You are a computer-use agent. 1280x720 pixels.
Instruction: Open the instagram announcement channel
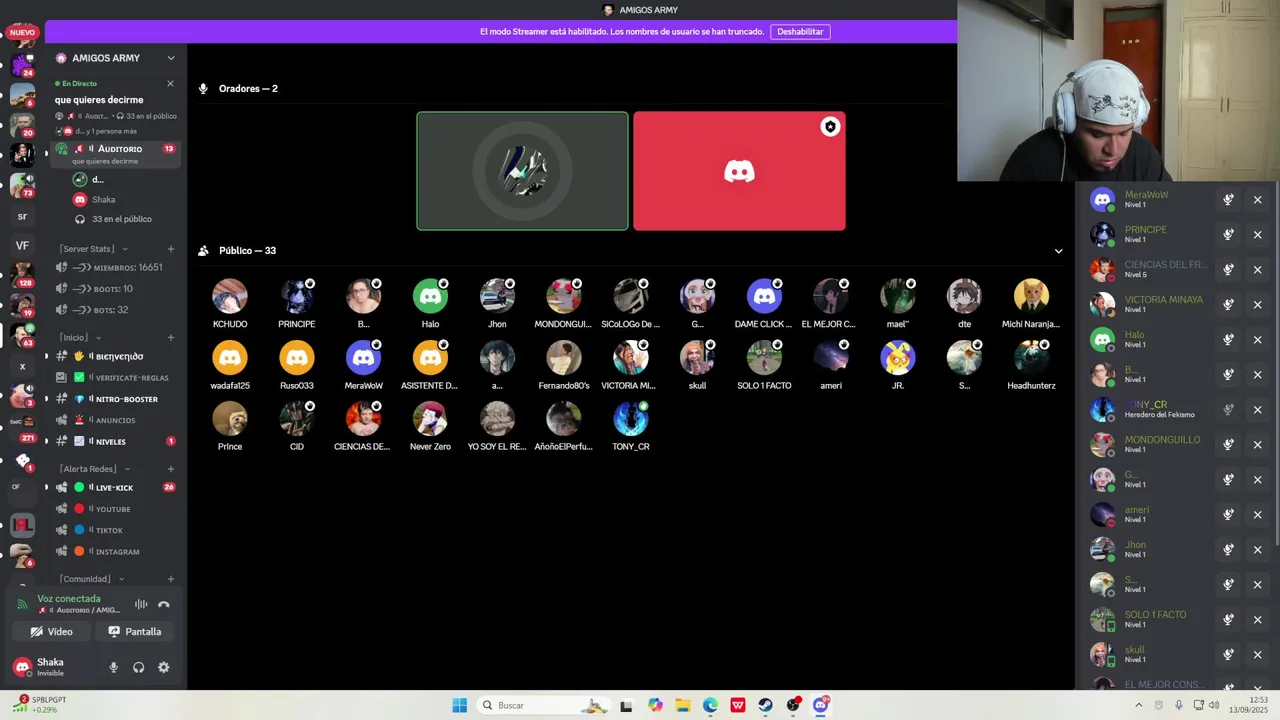pos(115,552)
